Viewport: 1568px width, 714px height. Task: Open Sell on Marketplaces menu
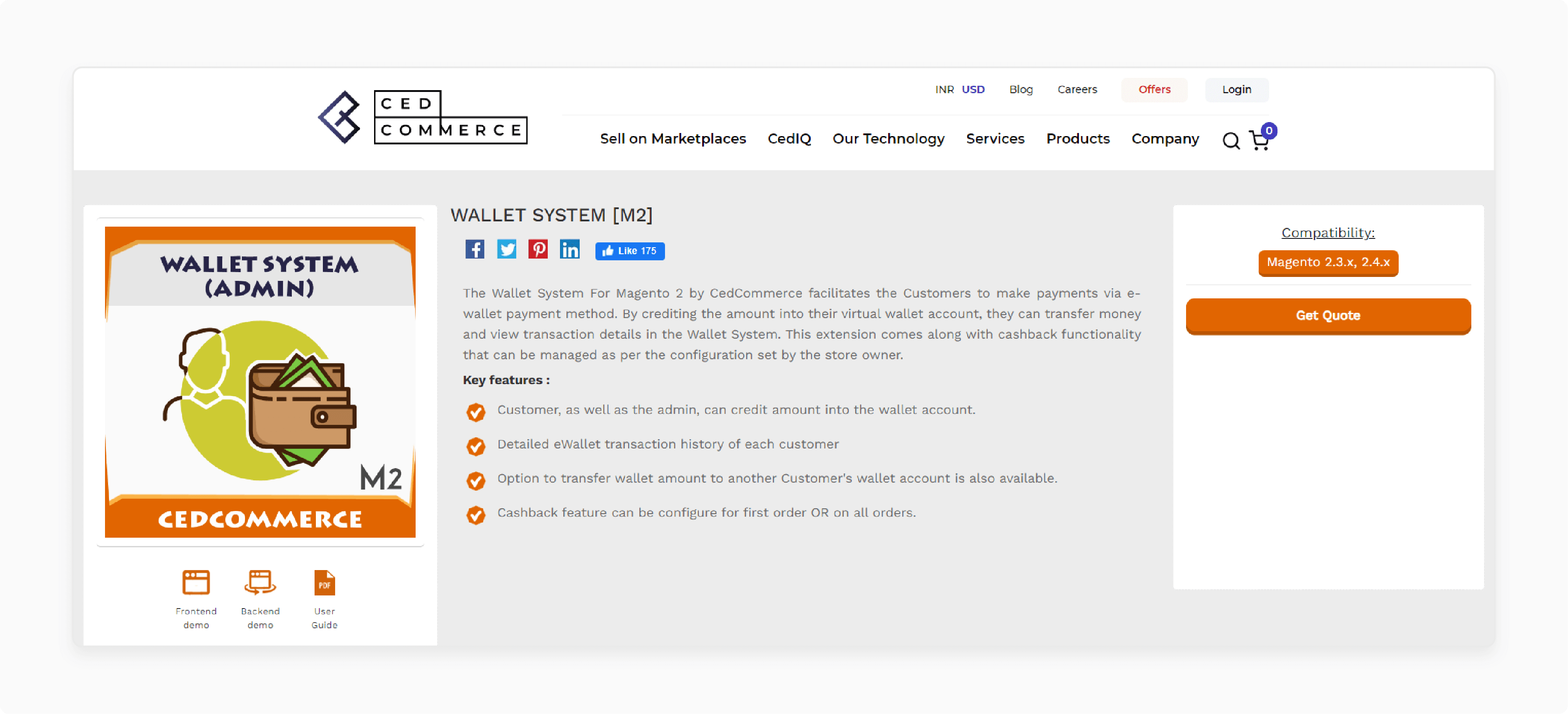[x=672, y=139]
